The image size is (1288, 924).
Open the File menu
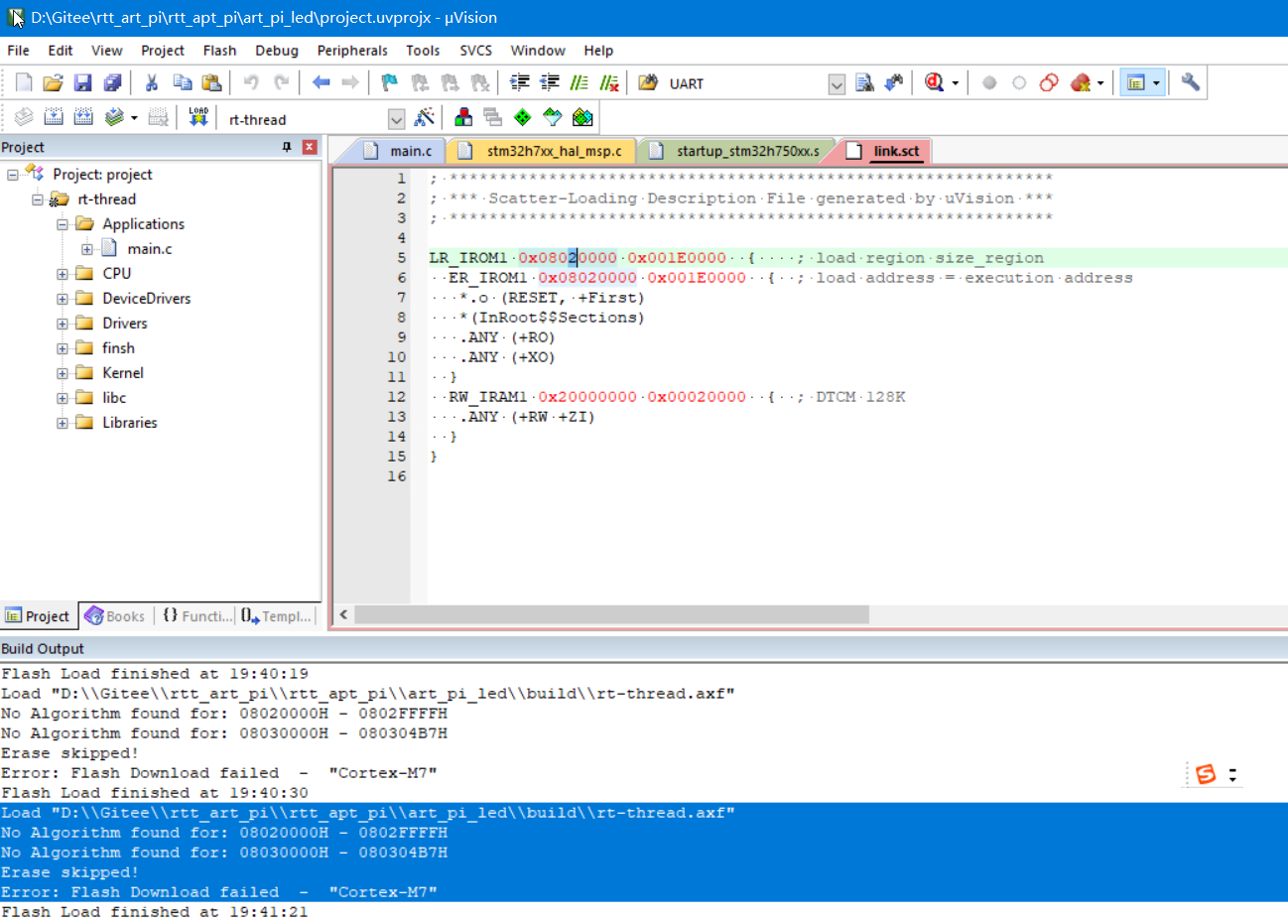click(x=18, y=51)
